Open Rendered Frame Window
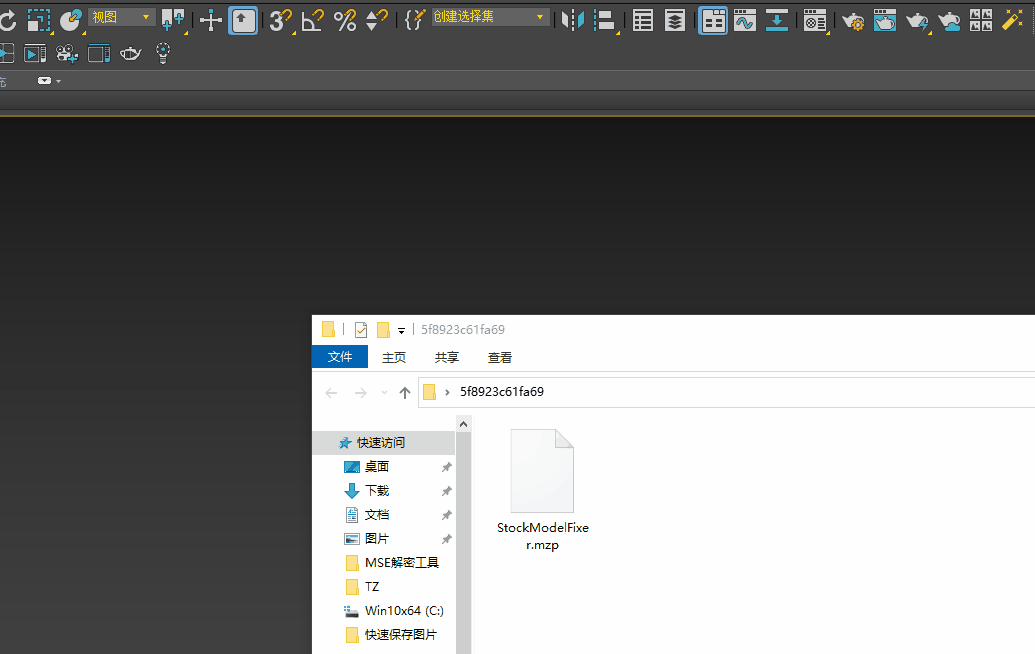The image size is (1035, 654). (x=885, y=20)
